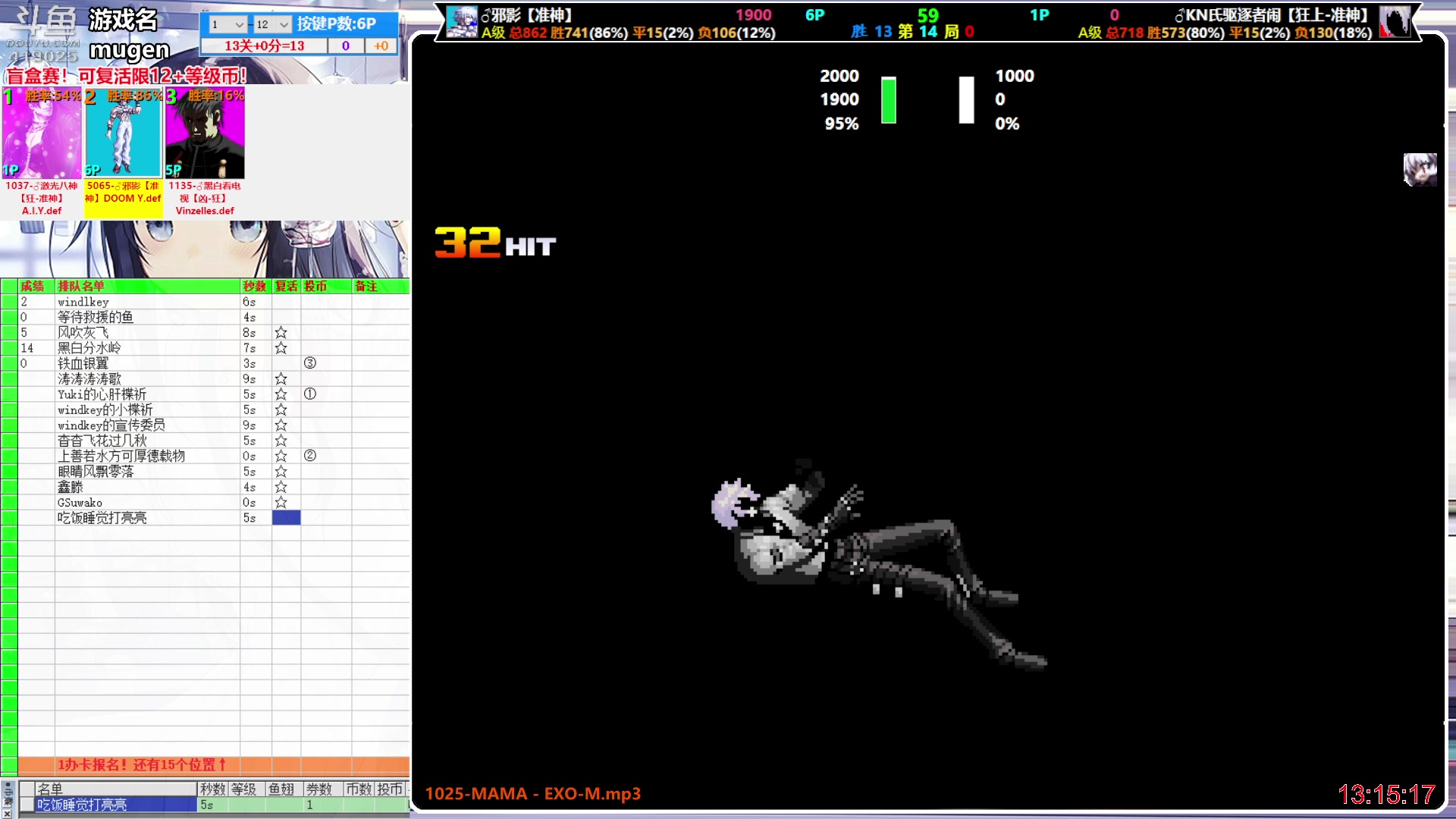Viewport: 1456px width, 819px height.
Task: Click the 备注 column header
Action: coord(380,286)
